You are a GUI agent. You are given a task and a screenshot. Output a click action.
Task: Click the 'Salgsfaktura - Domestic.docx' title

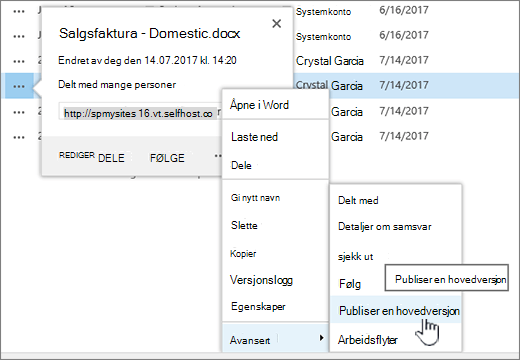coord(149,33)
